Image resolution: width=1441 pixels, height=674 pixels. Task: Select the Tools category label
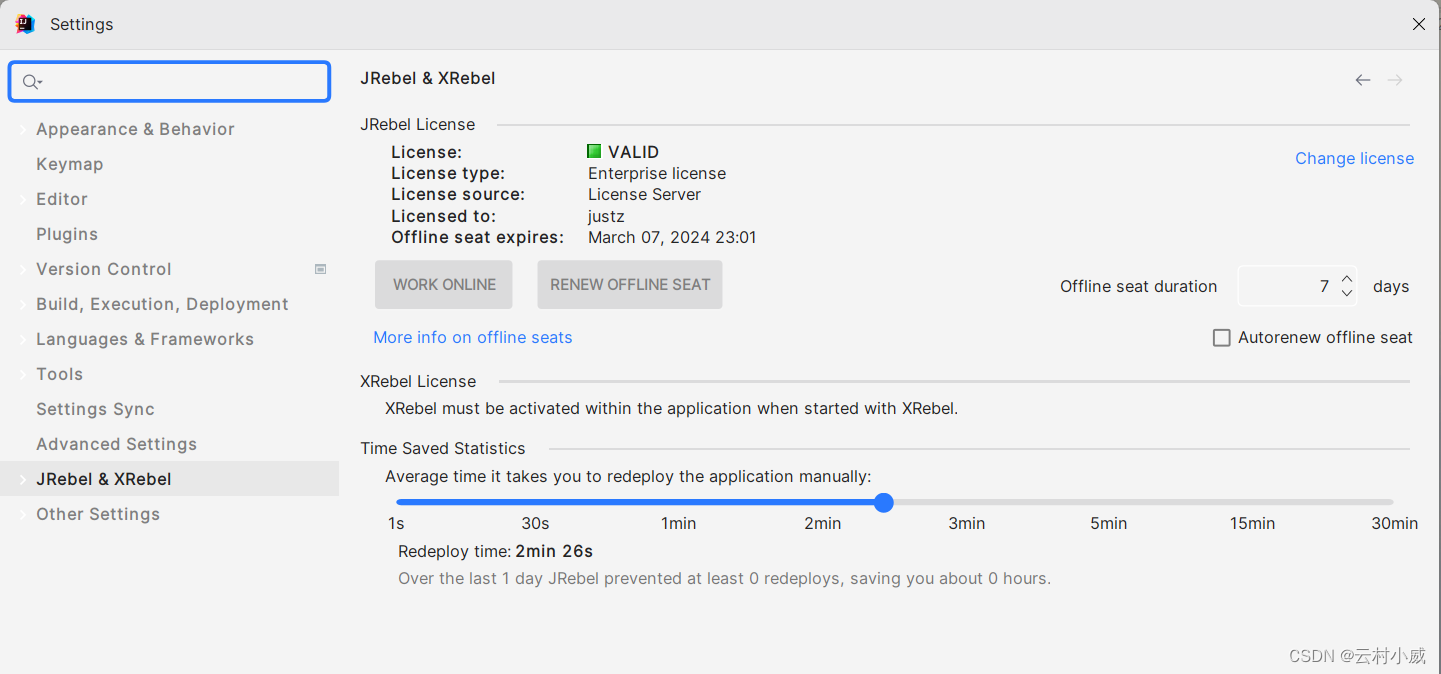click(x=59, y=374)
